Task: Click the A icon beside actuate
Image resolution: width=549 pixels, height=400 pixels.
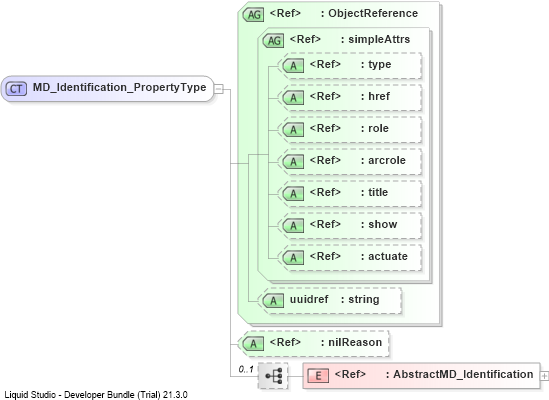Action: [293, 258]
